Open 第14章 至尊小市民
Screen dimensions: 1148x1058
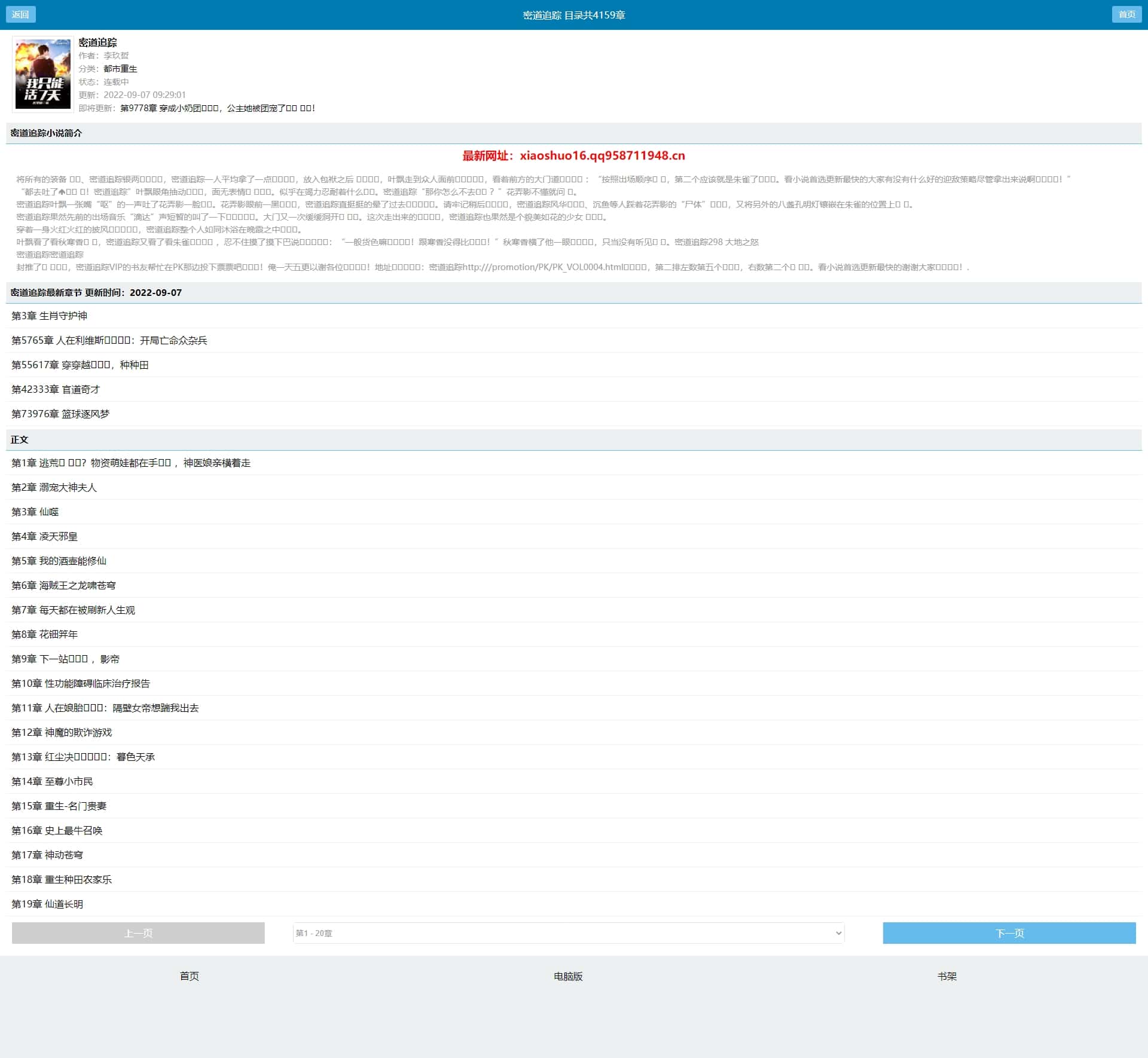point(52,781)
